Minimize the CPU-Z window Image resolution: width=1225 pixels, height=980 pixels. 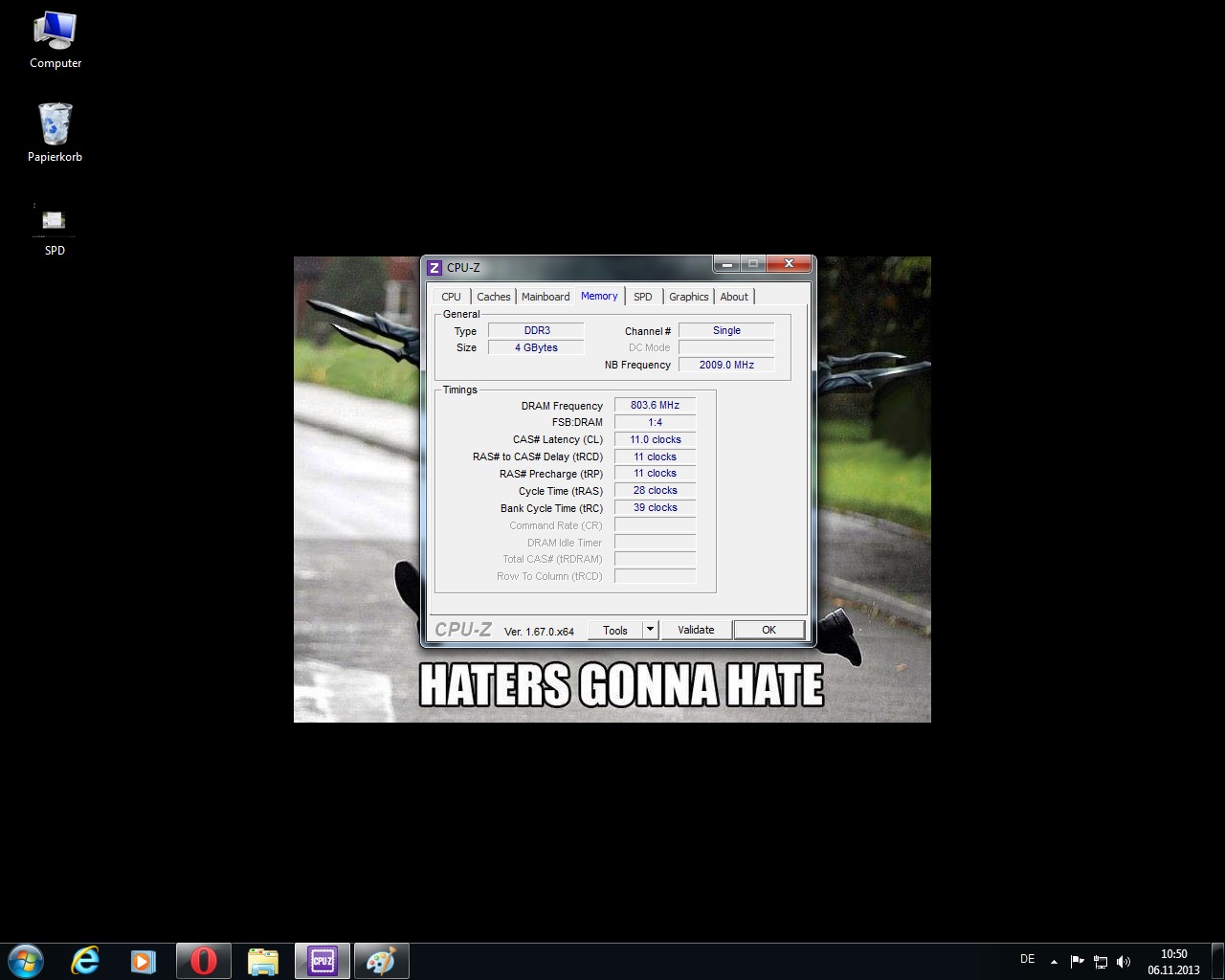[728, 263]
